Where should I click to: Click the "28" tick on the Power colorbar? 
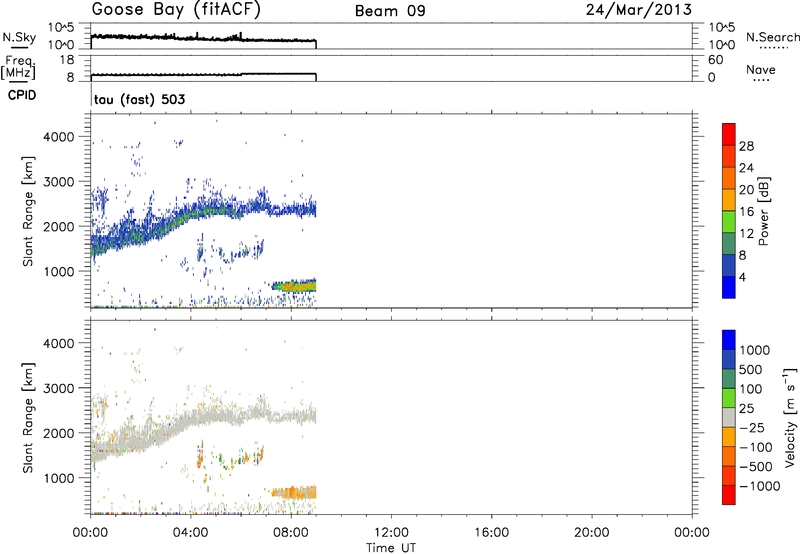point(746,146)
